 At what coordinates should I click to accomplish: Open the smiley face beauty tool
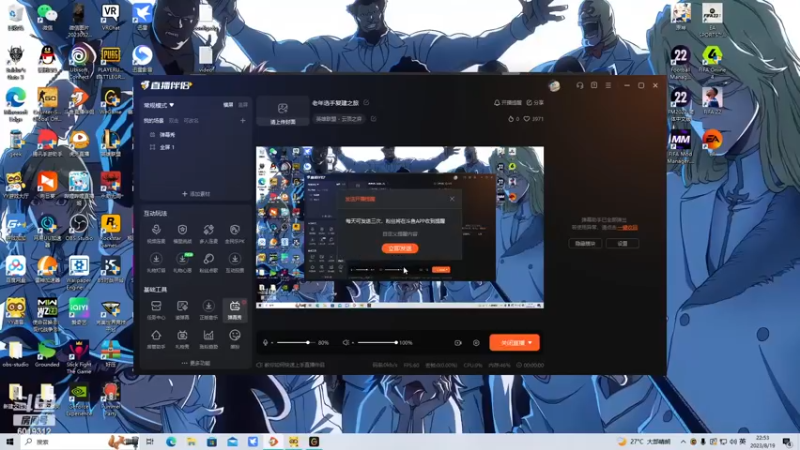235,339
